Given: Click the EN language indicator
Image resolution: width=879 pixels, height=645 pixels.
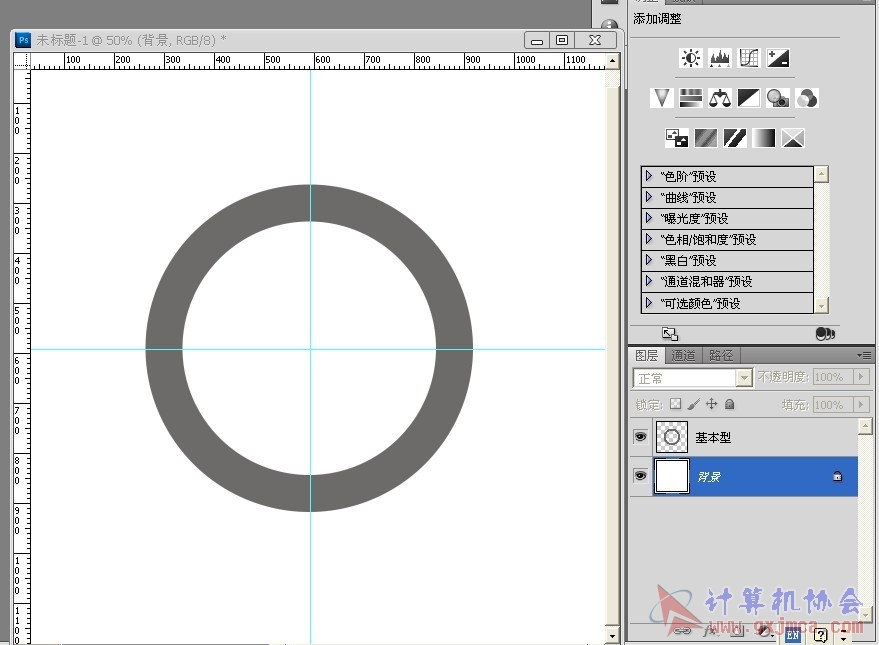Looking at the screenshot, I should click(793, 635).
